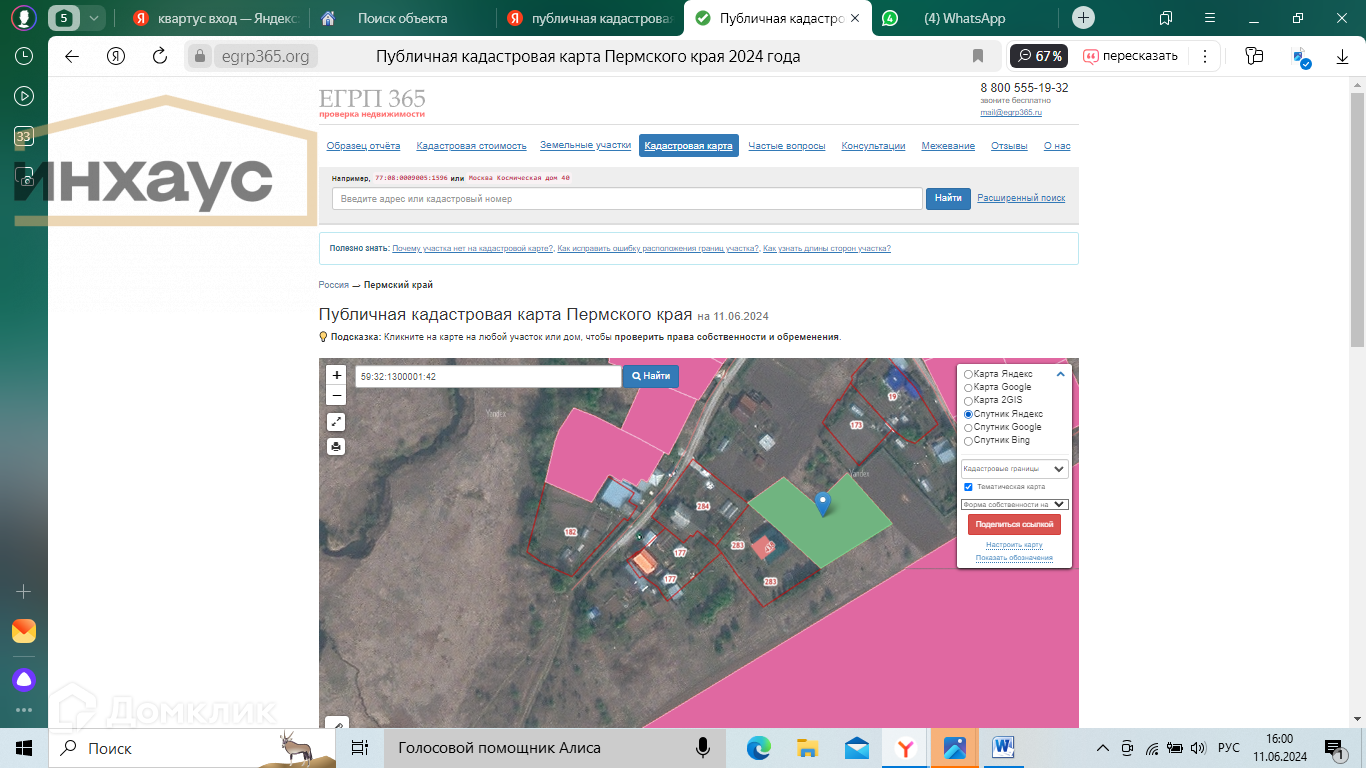
Task: Open the screenshot tool in the sidebar
Action: pyautogui.click(x=24, y=177)
